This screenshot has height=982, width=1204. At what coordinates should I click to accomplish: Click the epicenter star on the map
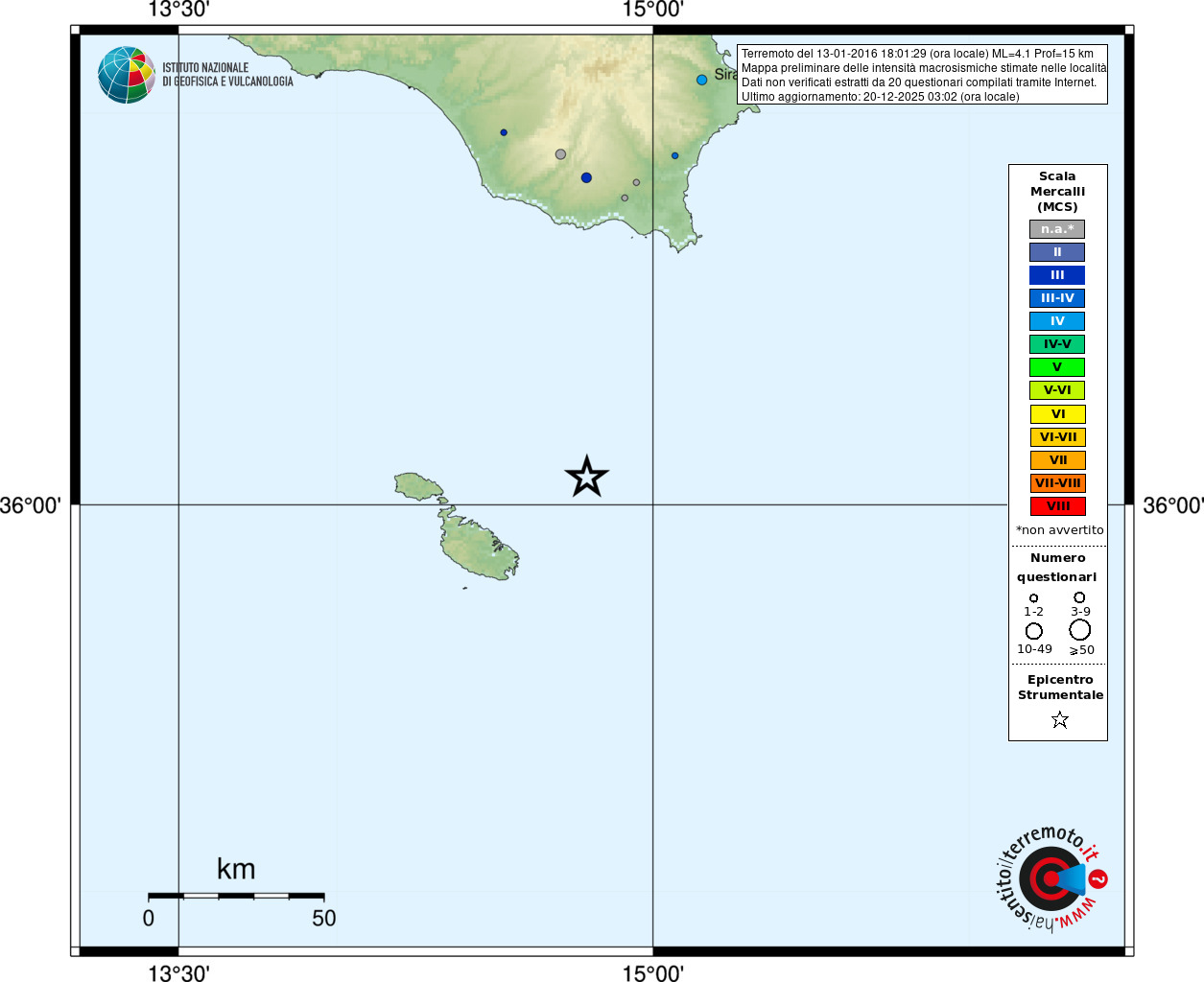[587, 477]
